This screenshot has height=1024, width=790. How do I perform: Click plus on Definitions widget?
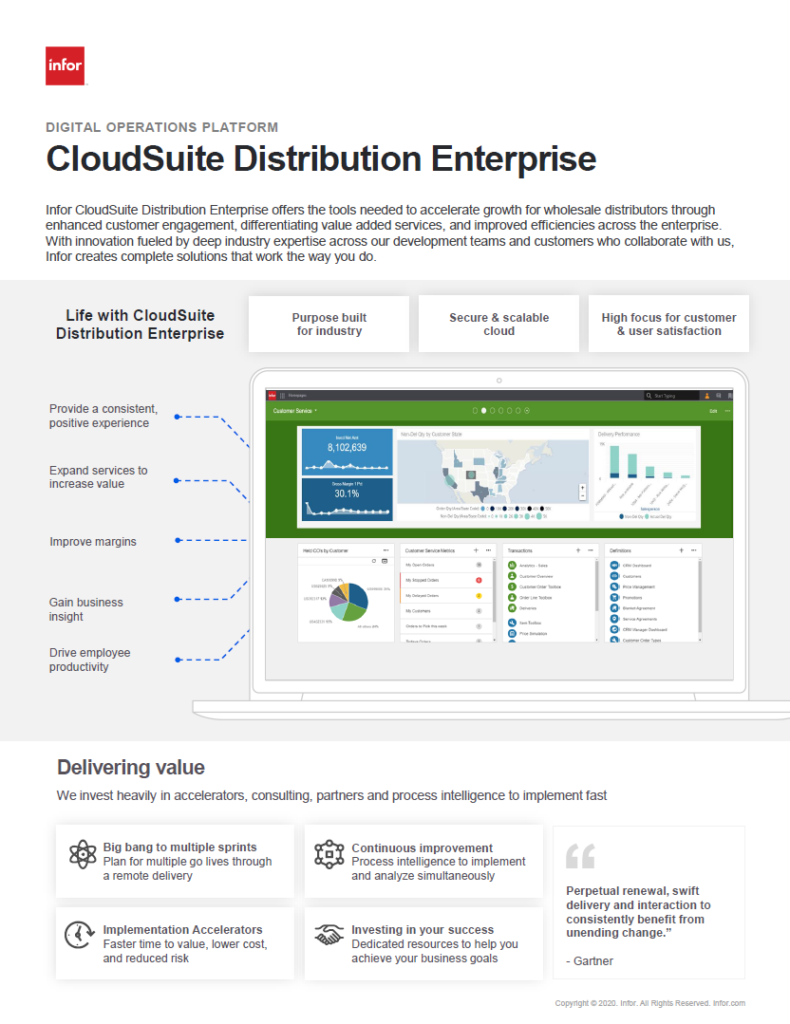[681, 551]
